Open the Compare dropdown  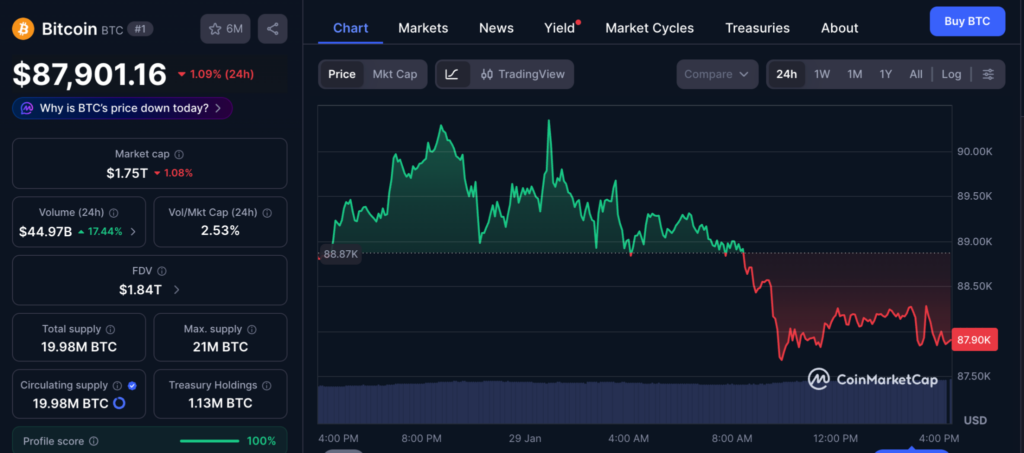[x=717, y=74]
